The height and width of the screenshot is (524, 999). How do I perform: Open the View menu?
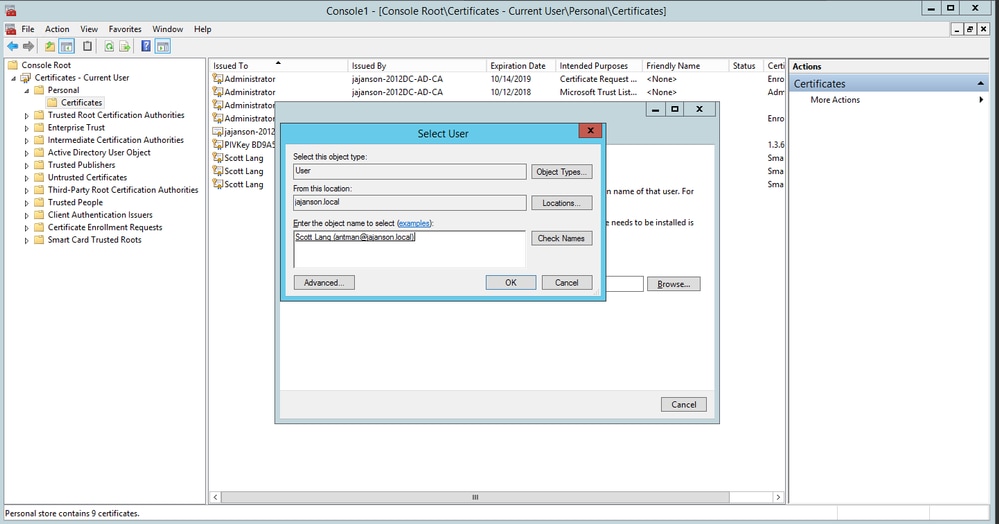click(x=89, y=29)
